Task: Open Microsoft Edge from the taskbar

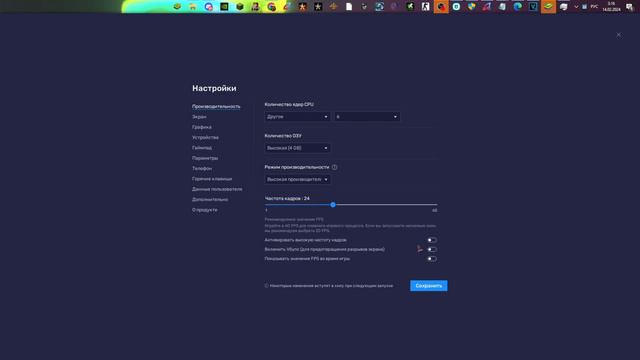Action: coord(518,7)
